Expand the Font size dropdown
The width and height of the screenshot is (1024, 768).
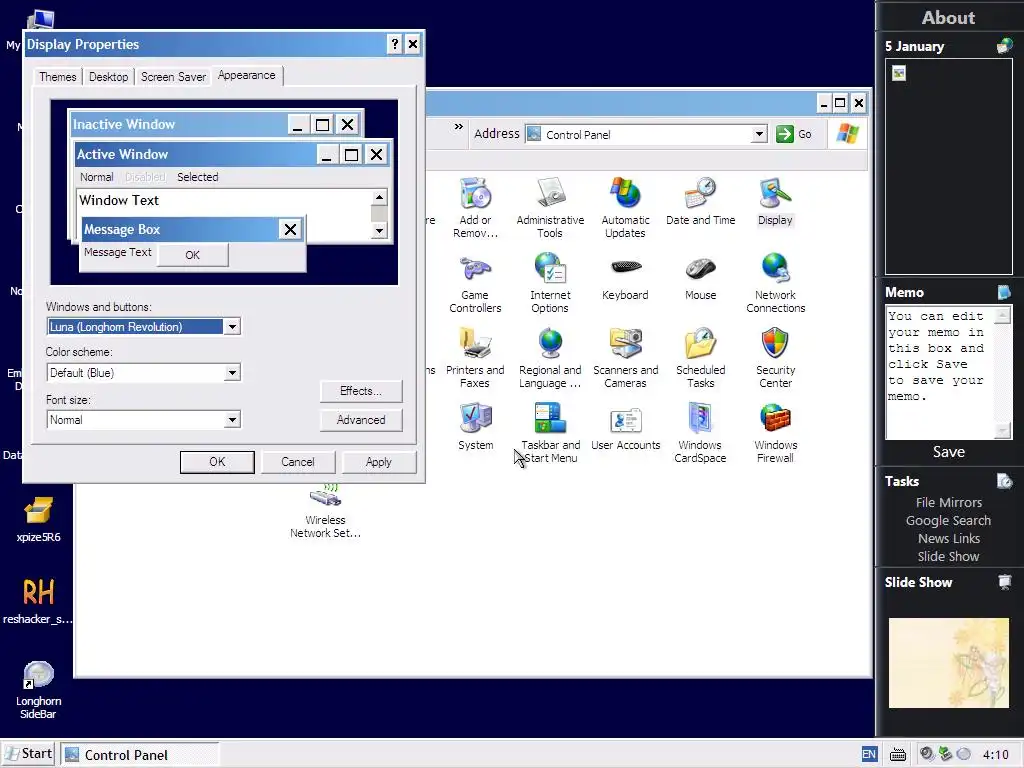[x=232, y=420]
